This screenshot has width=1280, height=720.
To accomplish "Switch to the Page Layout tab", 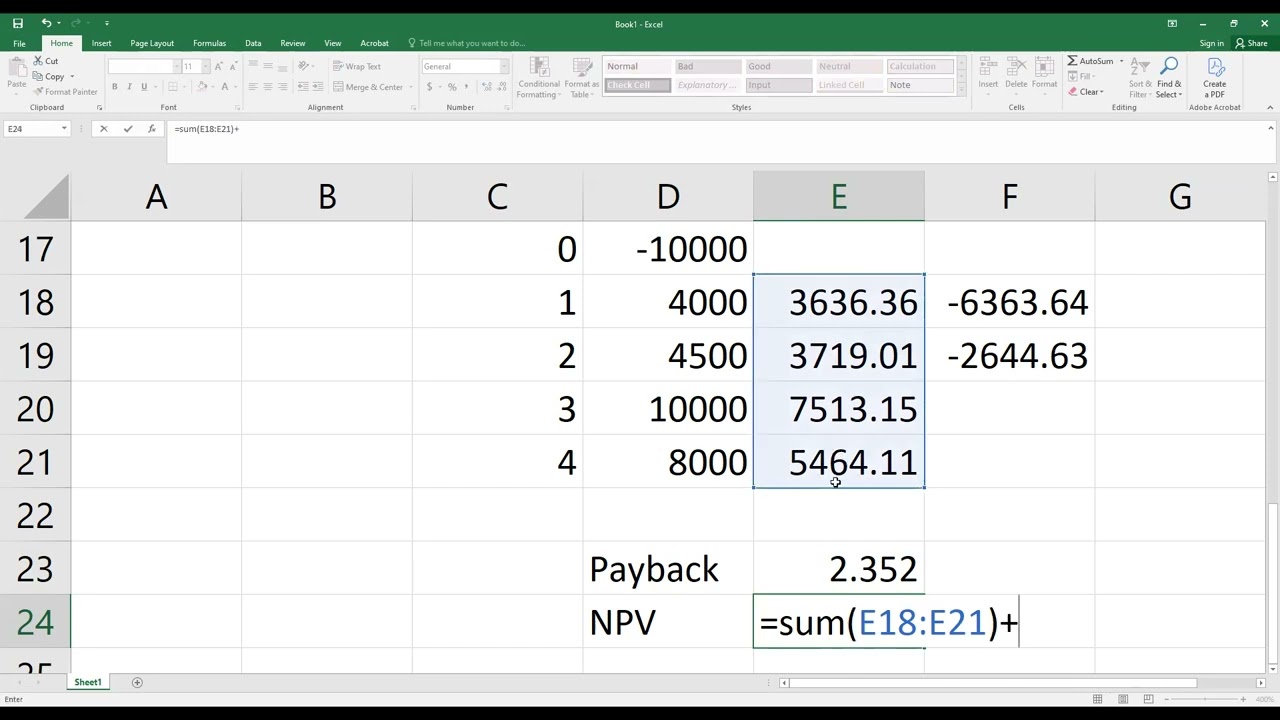I will (x=152, y=43).
